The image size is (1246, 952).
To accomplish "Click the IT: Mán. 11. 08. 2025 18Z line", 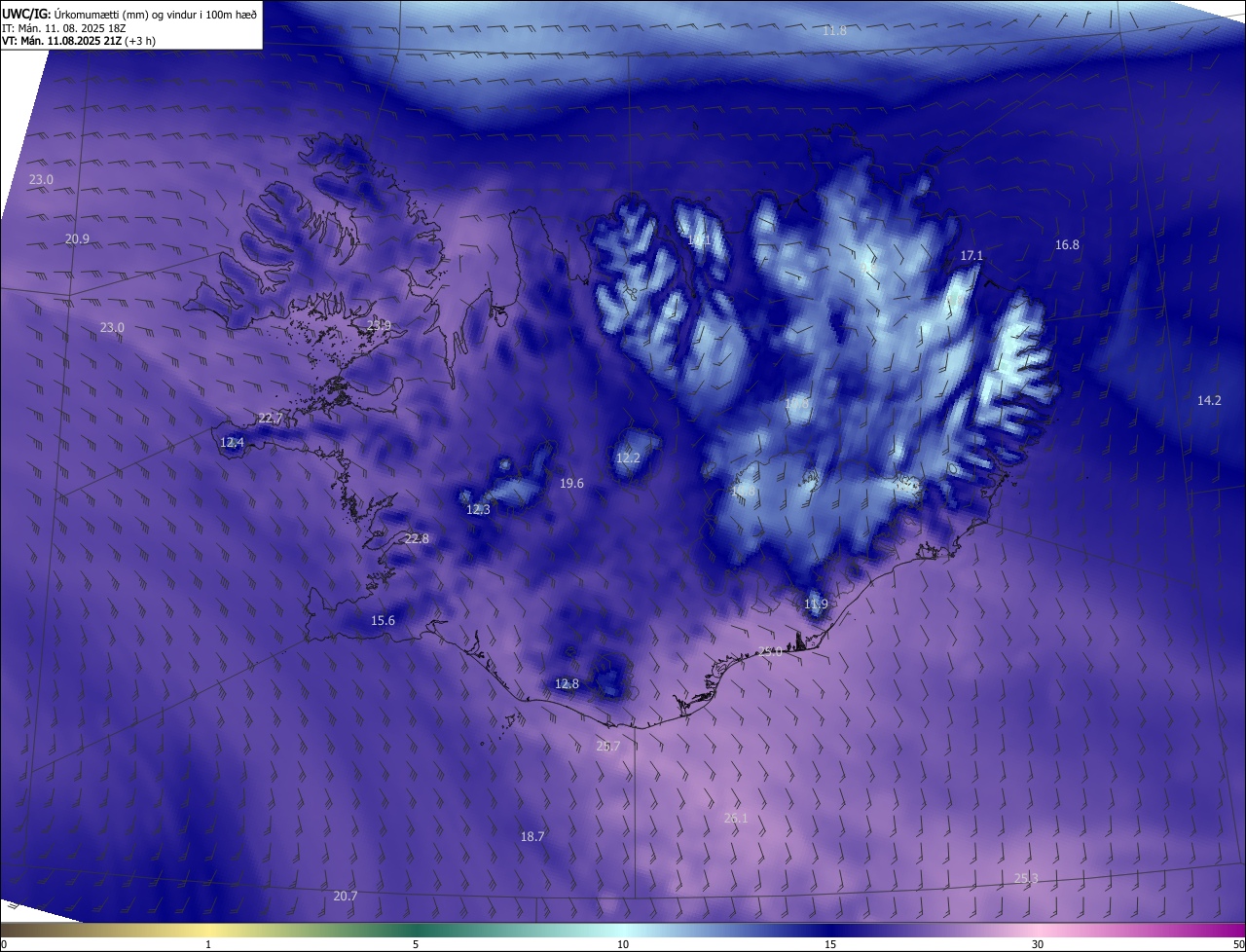I will 64,28.
